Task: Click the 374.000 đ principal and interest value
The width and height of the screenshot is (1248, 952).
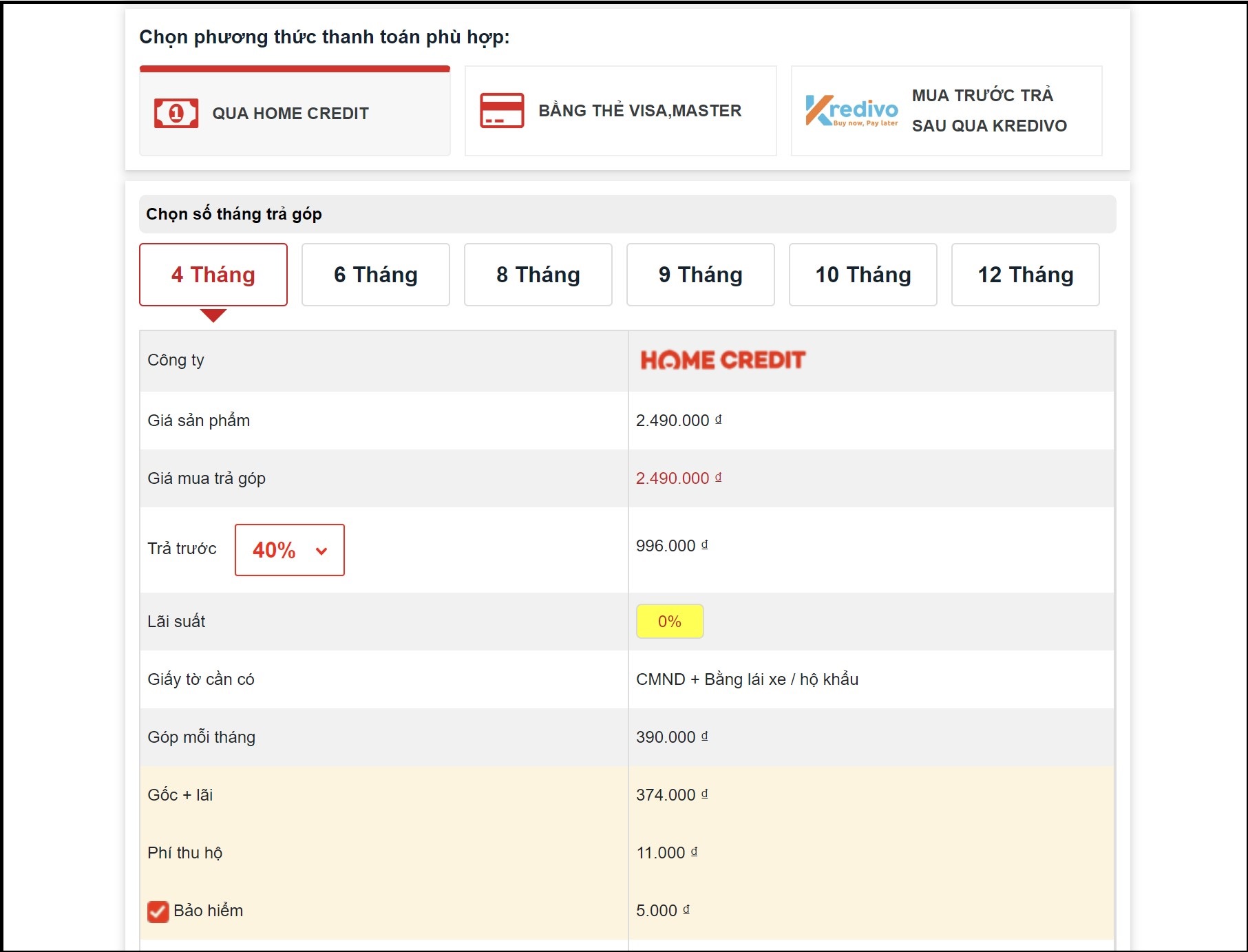Action: point(672,795)
